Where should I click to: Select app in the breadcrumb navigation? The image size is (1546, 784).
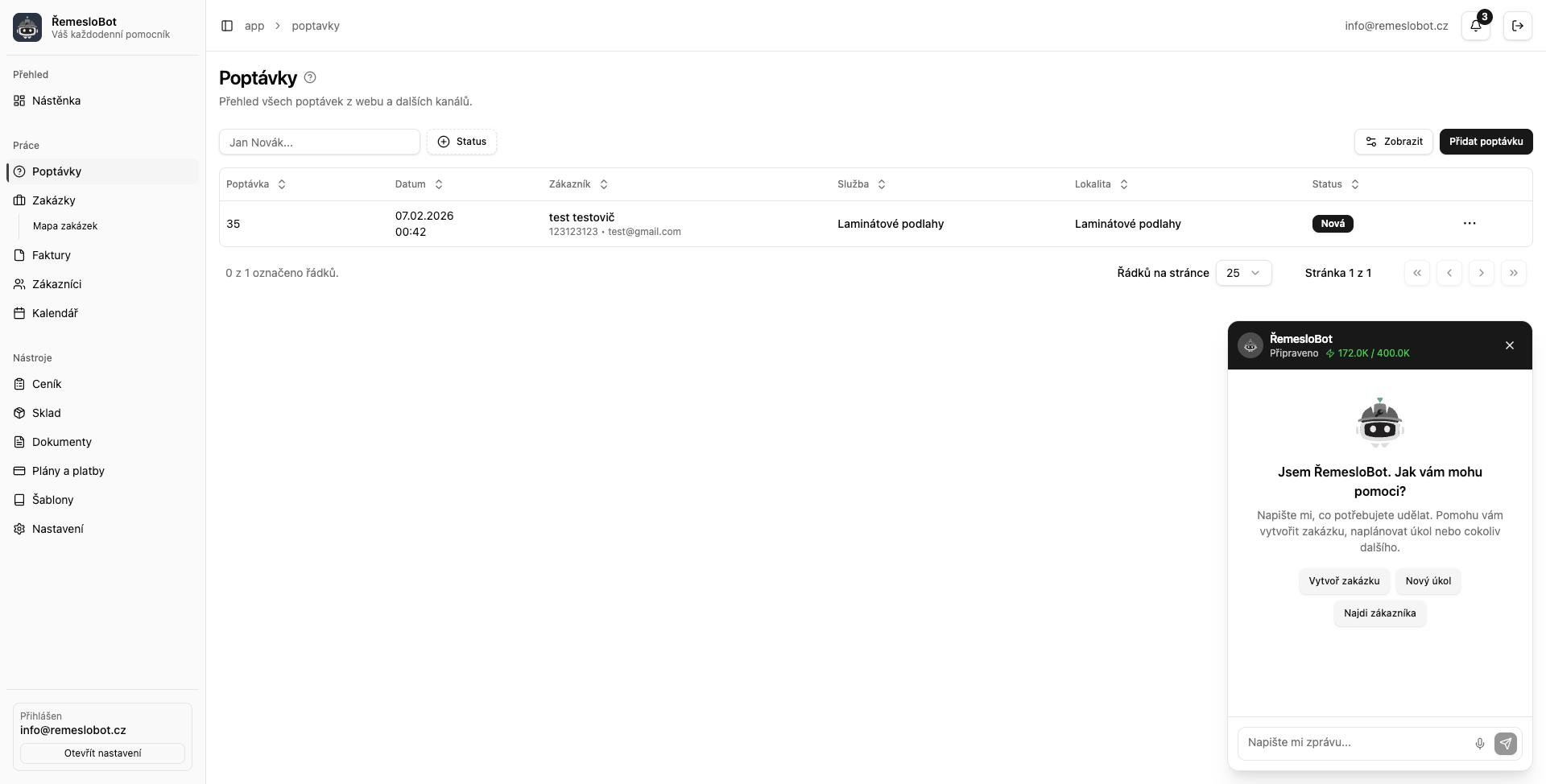pyautogui.click(x=254, y=26)
